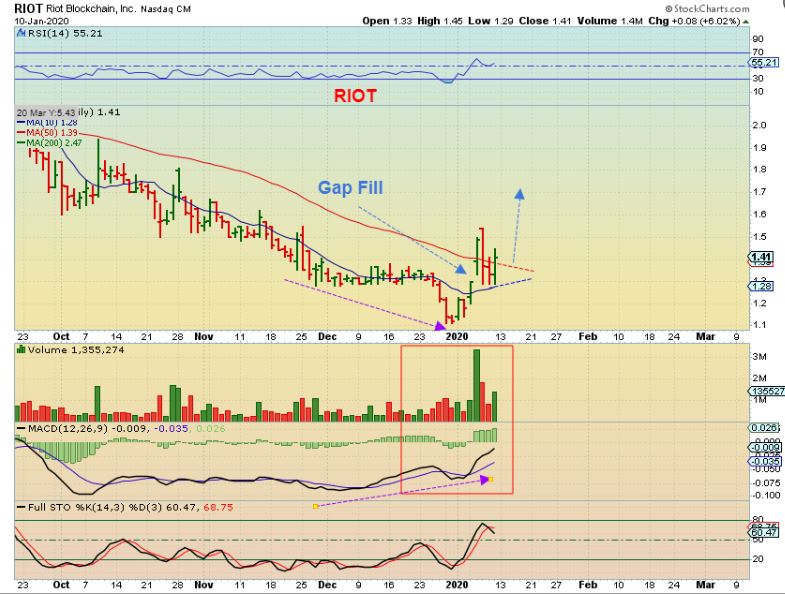The width and height of the screenshot is (785, 594).
Task: Click the 1.41 last-price tag on price axis
Action: [761, 257]
